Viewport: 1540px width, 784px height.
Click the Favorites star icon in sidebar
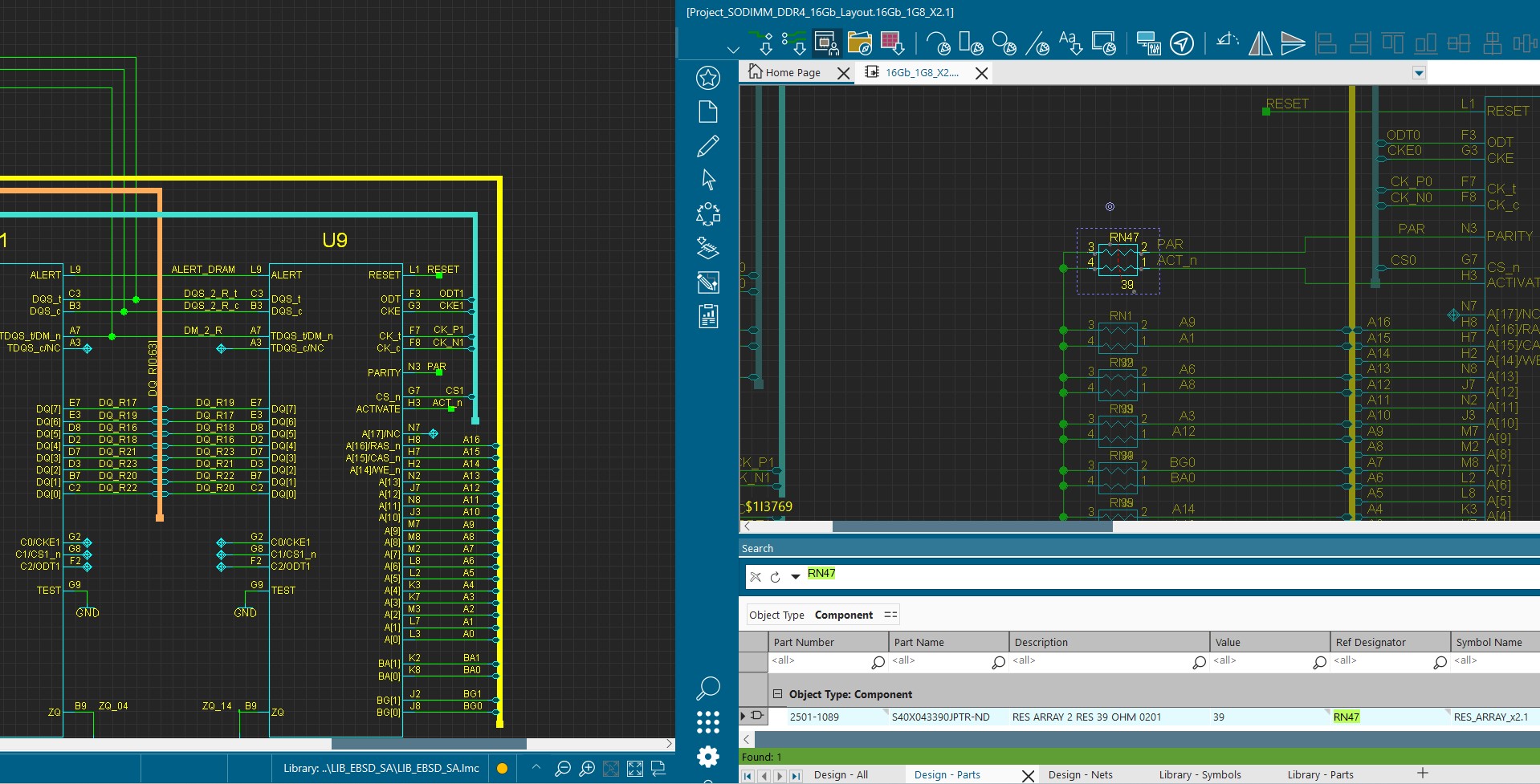[707, 78]
